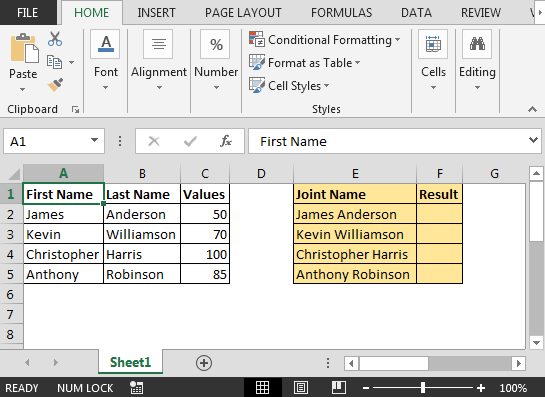Select Normal view in status bar
This screenshot has height=397, width=545.
[262, 387]
